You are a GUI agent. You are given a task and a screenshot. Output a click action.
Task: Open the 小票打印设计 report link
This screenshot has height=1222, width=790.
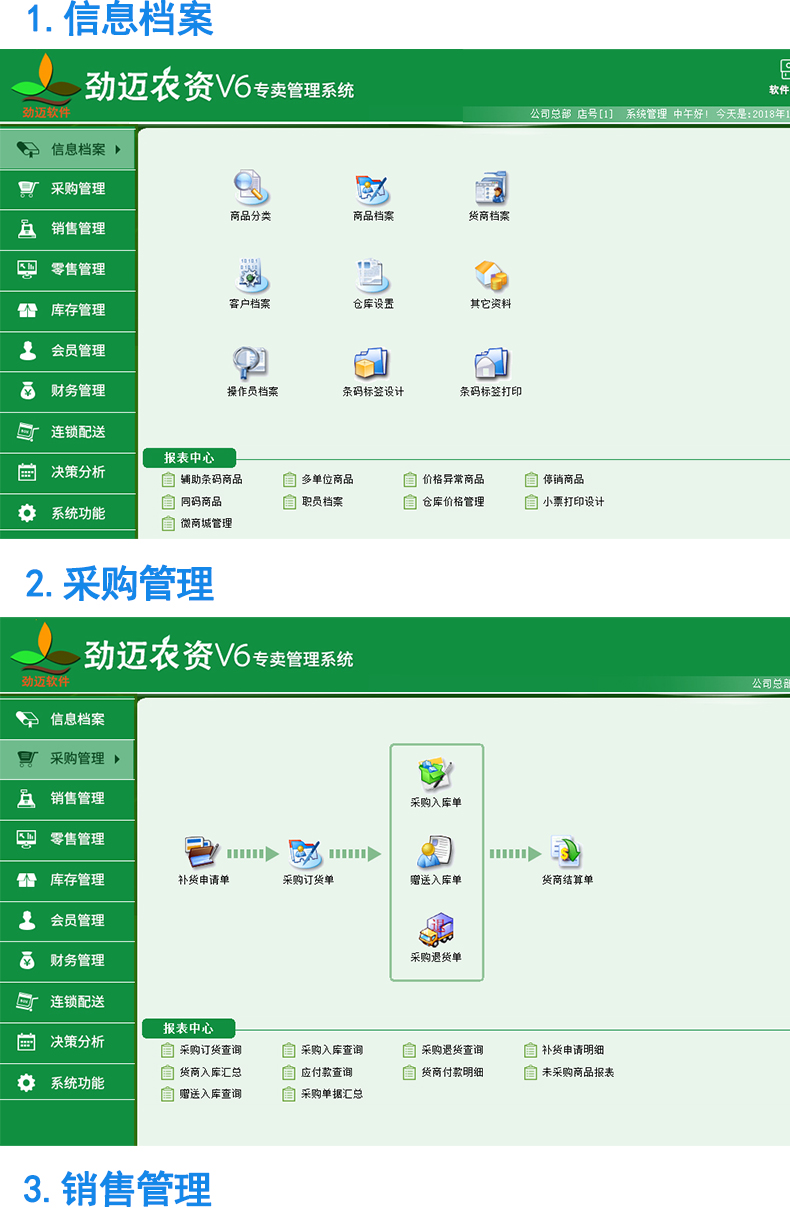[x=565, y=501]
